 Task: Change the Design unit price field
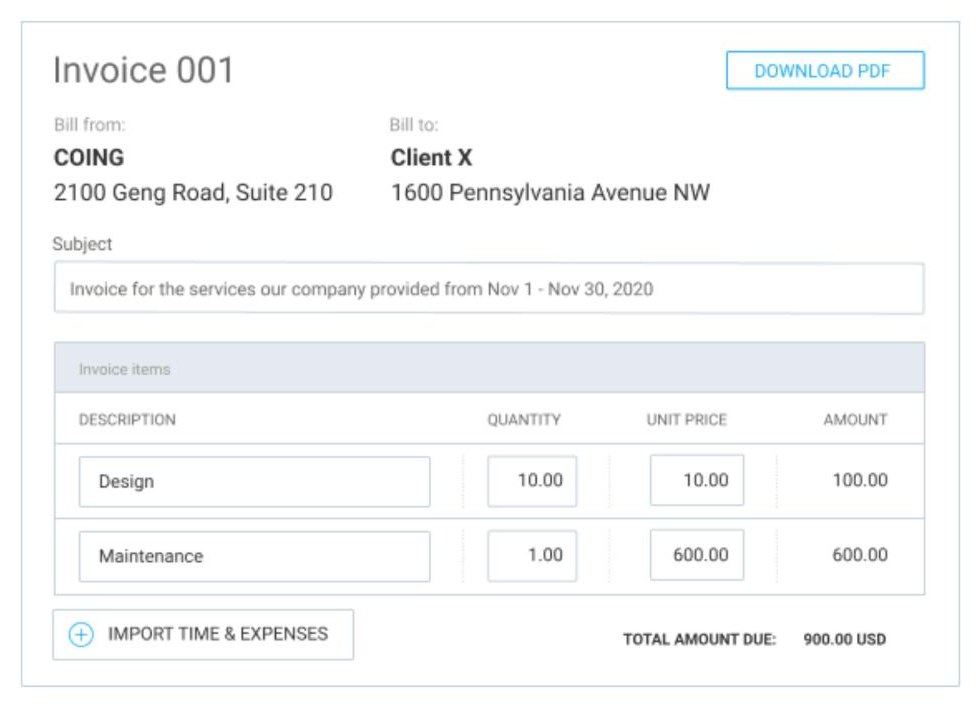(697, 480)
